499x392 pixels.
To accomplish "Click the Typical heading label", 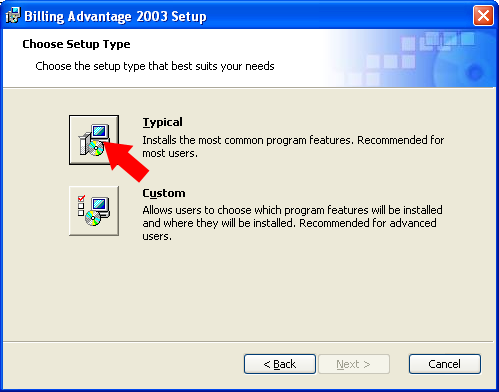I will [162, 122].
